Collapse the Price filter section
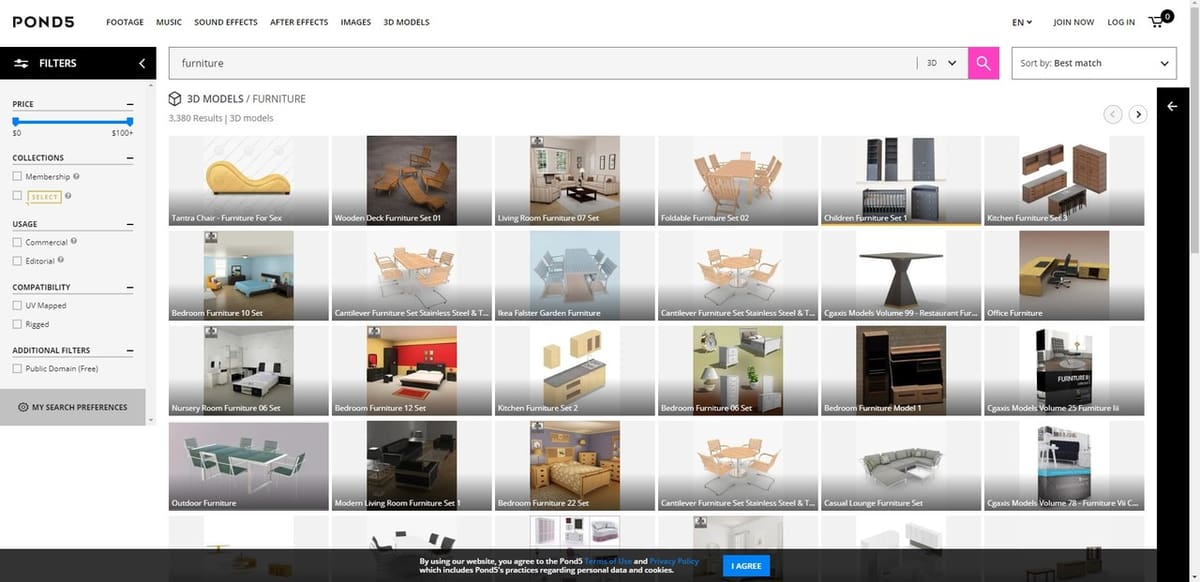This screenshot has width=1200, height=582. [130, 104]
